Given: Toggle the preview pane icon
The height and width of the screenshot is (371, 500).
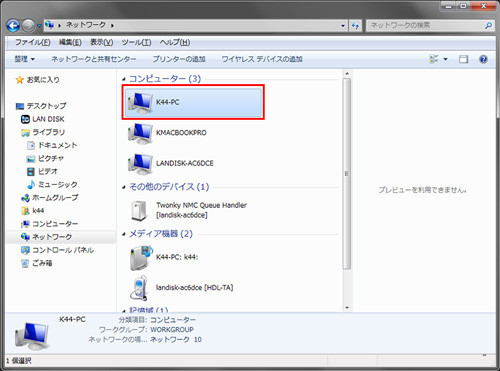Looking at the screenshot, I should (x=463, y=59).
